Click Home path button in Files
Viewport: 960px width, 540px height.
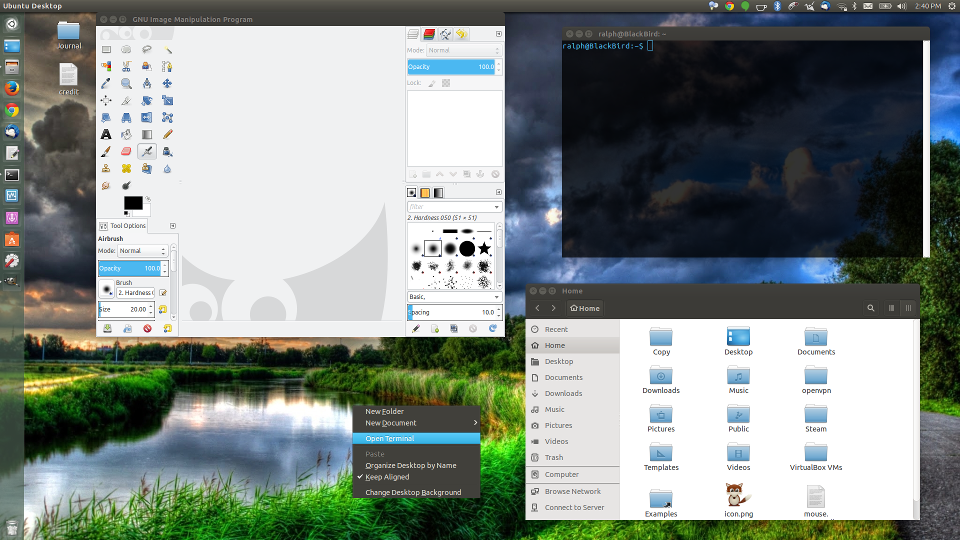585,308
